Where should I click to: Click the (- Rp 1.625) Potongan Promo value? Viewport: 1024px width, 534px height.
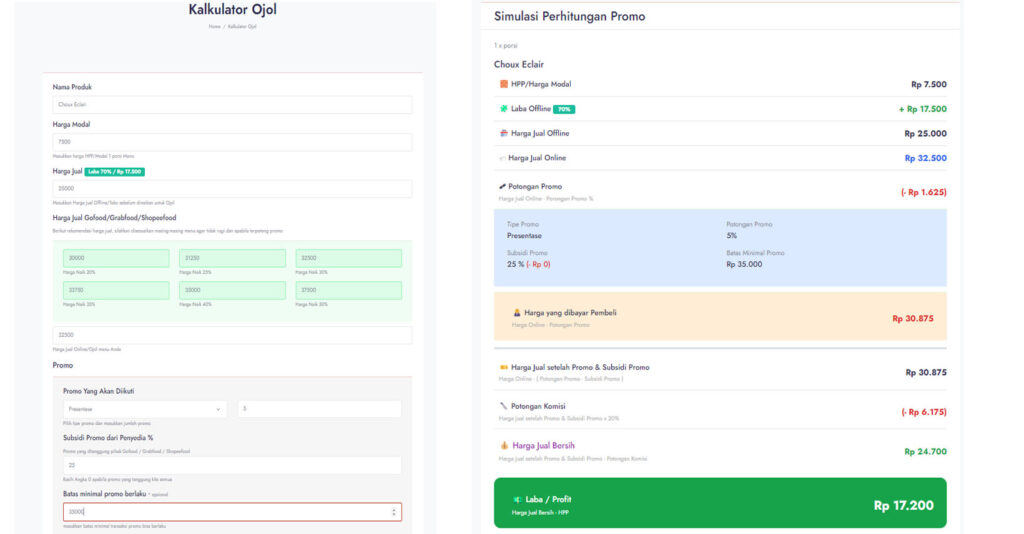pyautogui.click(x=923, y=192)
